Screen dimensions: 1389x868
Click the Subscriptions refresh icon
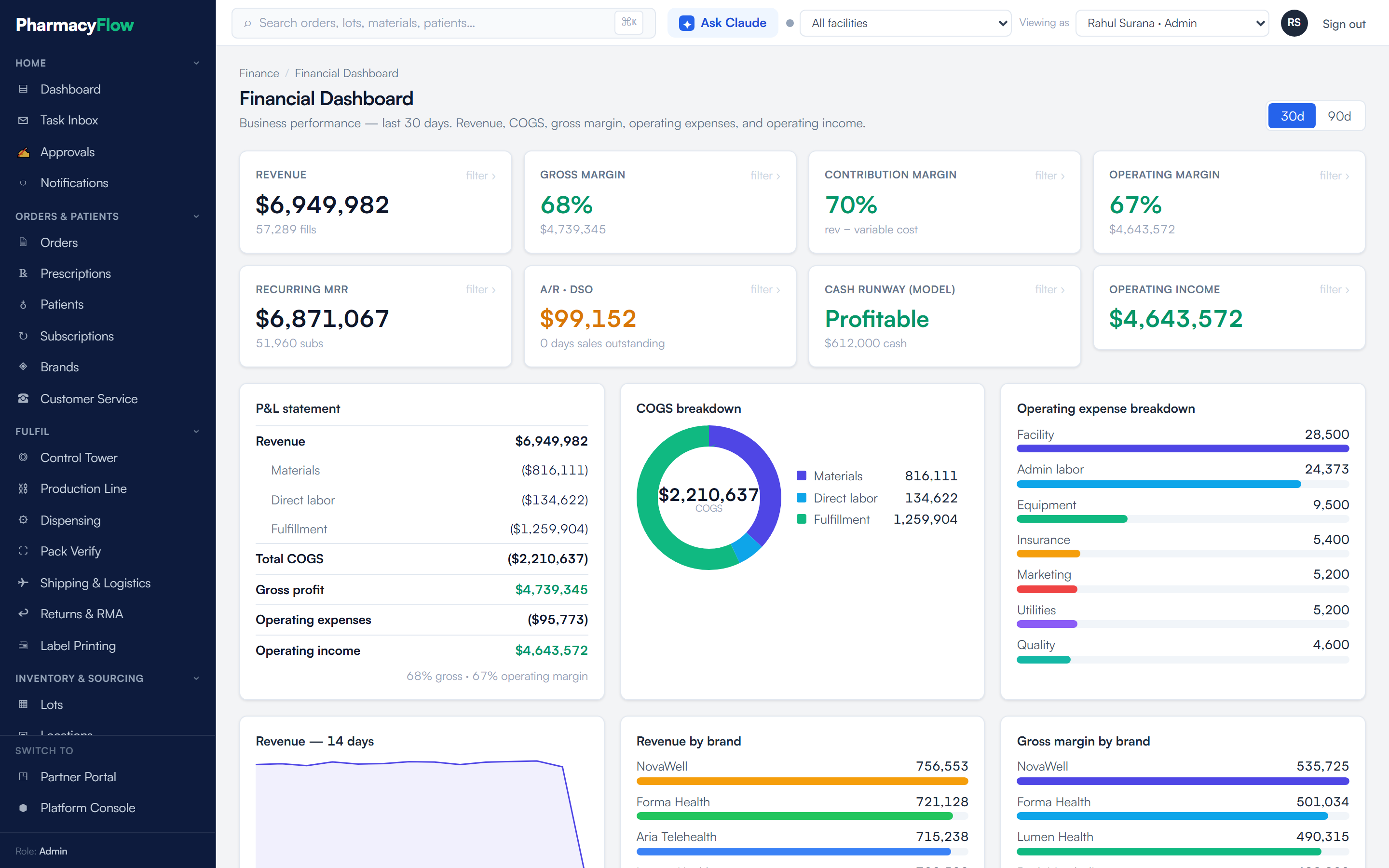(x=23, y=336)
